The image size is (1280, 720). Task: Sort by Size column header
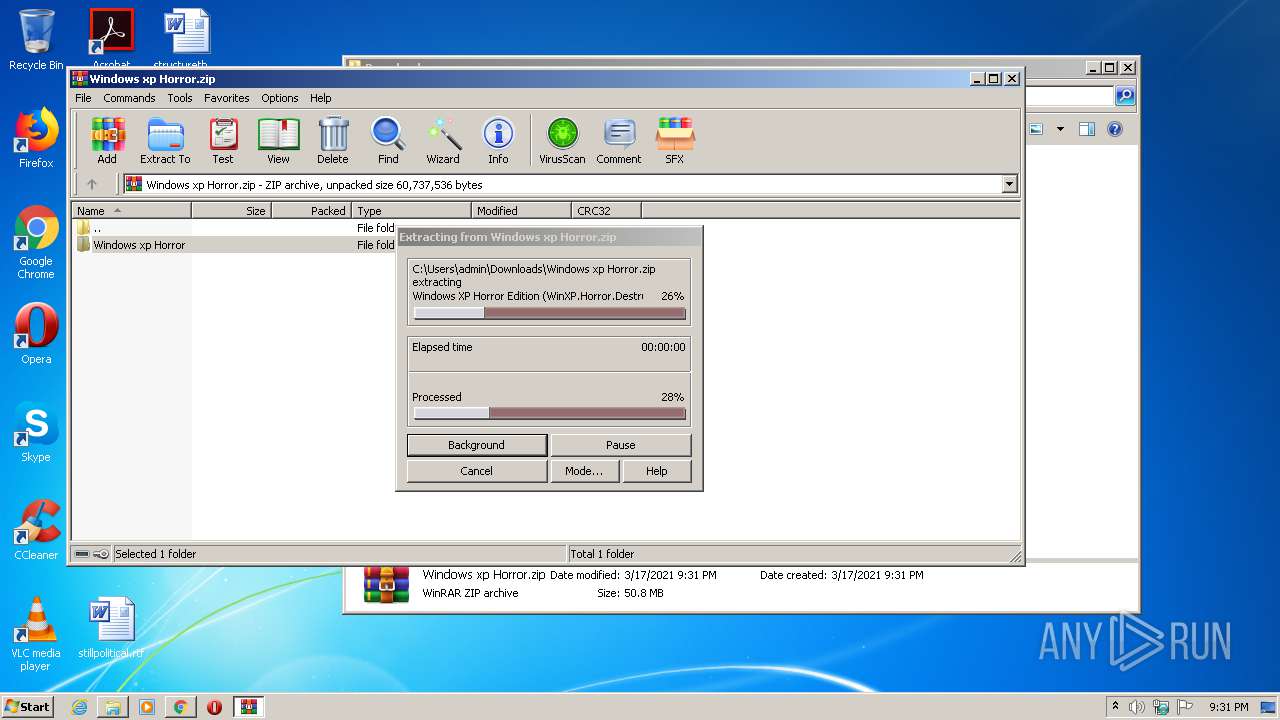[231, 211]
